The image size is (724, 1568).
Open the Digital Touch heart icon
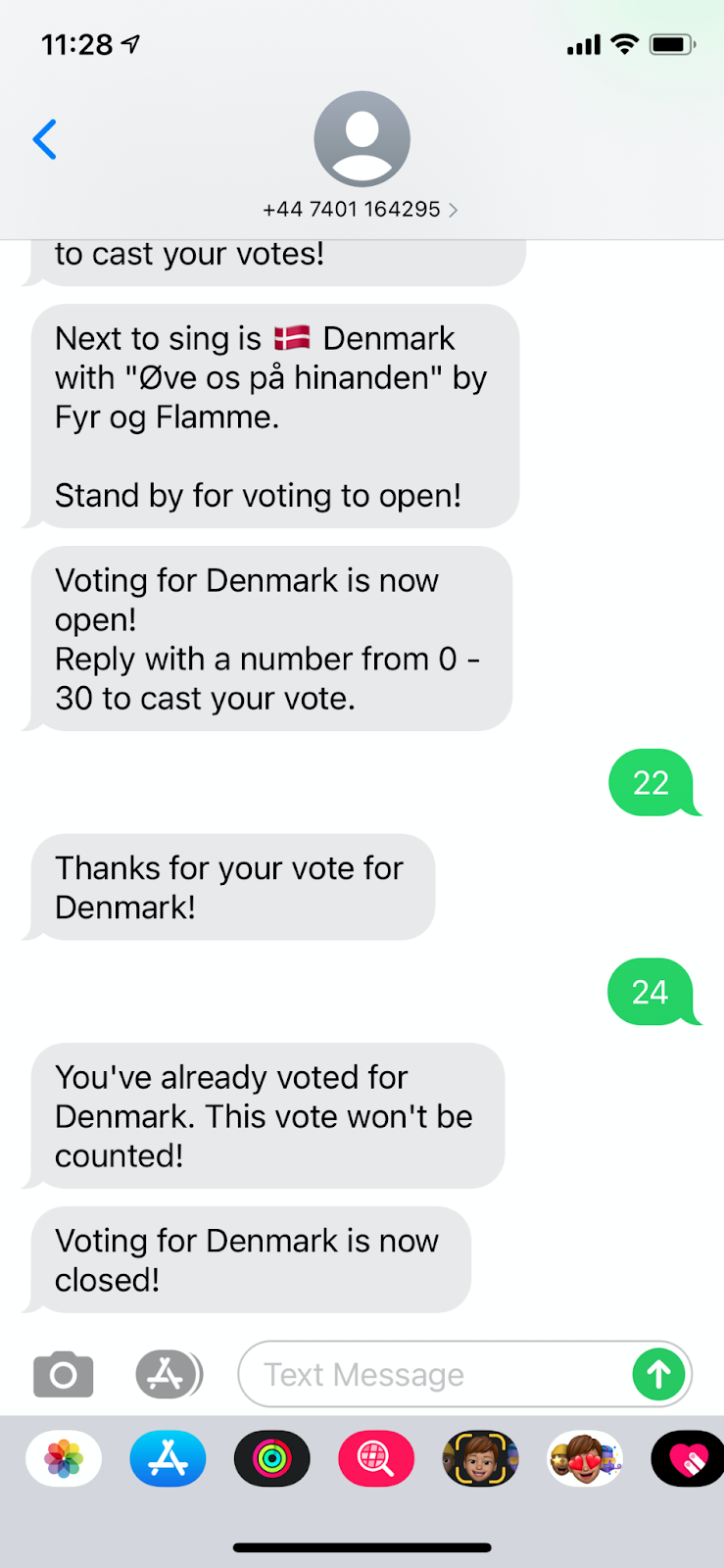point(688,1459)
